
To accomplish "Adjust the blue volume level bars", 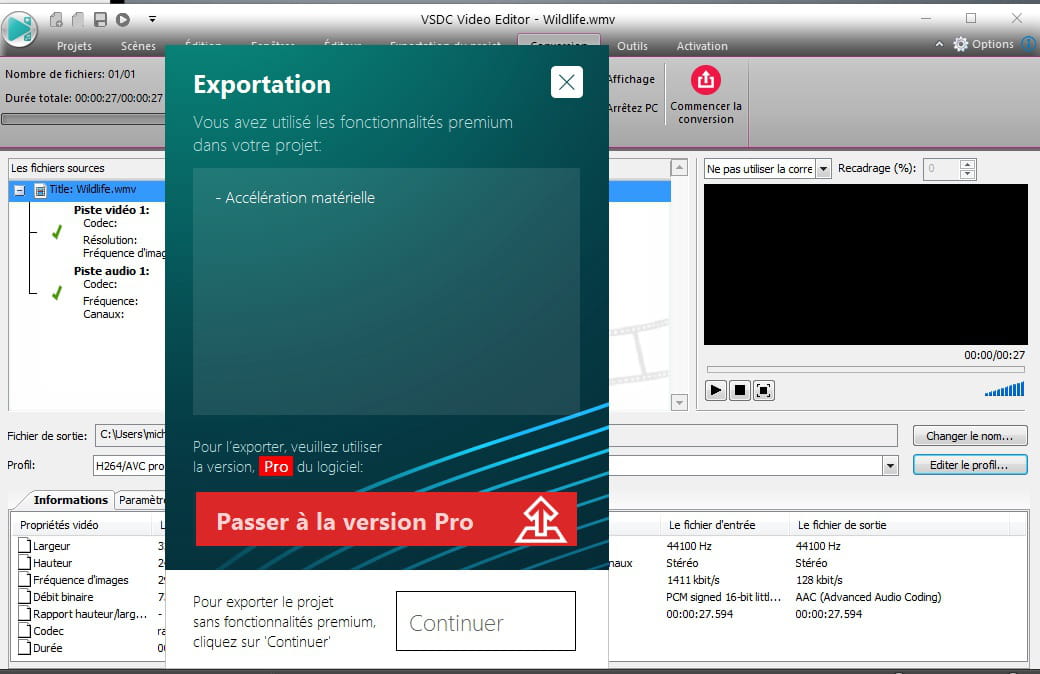I will coord(1005,389).
